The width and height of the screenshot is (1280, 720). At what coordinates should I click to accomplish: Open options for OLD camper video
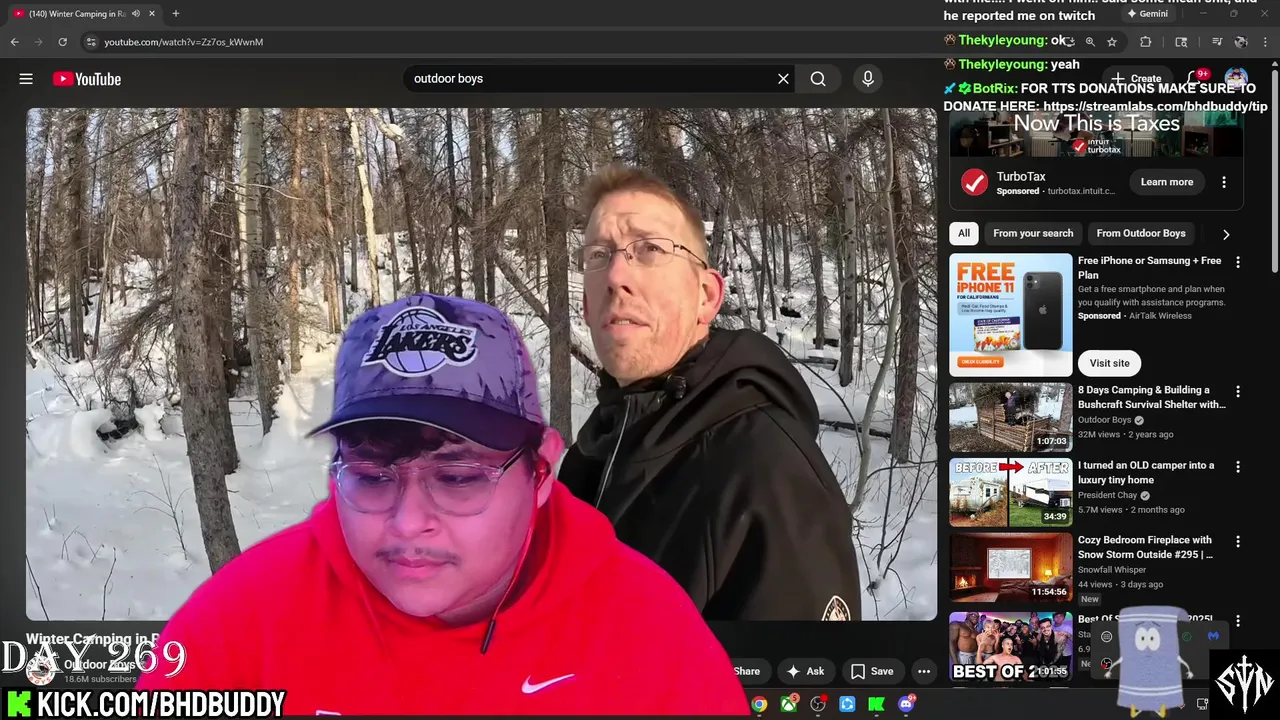[x=1238, y=467]
